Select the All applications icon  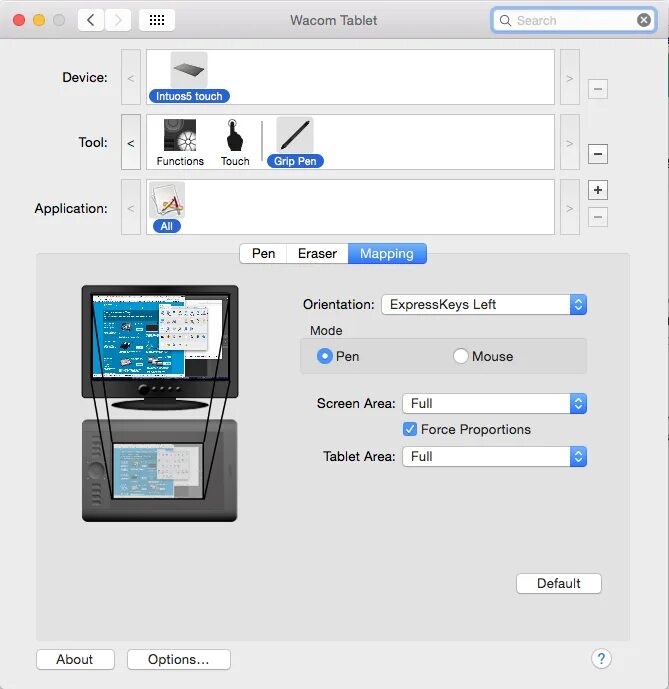[167, 200]
